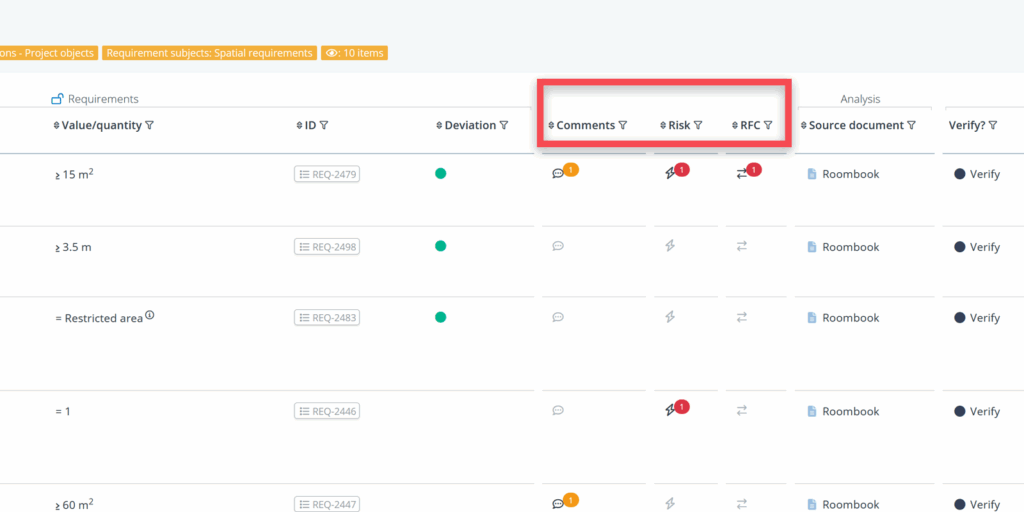1024x512 pixels.
Task: Toggle the Verify radio for REQ-2479
Action: [960, 174]
